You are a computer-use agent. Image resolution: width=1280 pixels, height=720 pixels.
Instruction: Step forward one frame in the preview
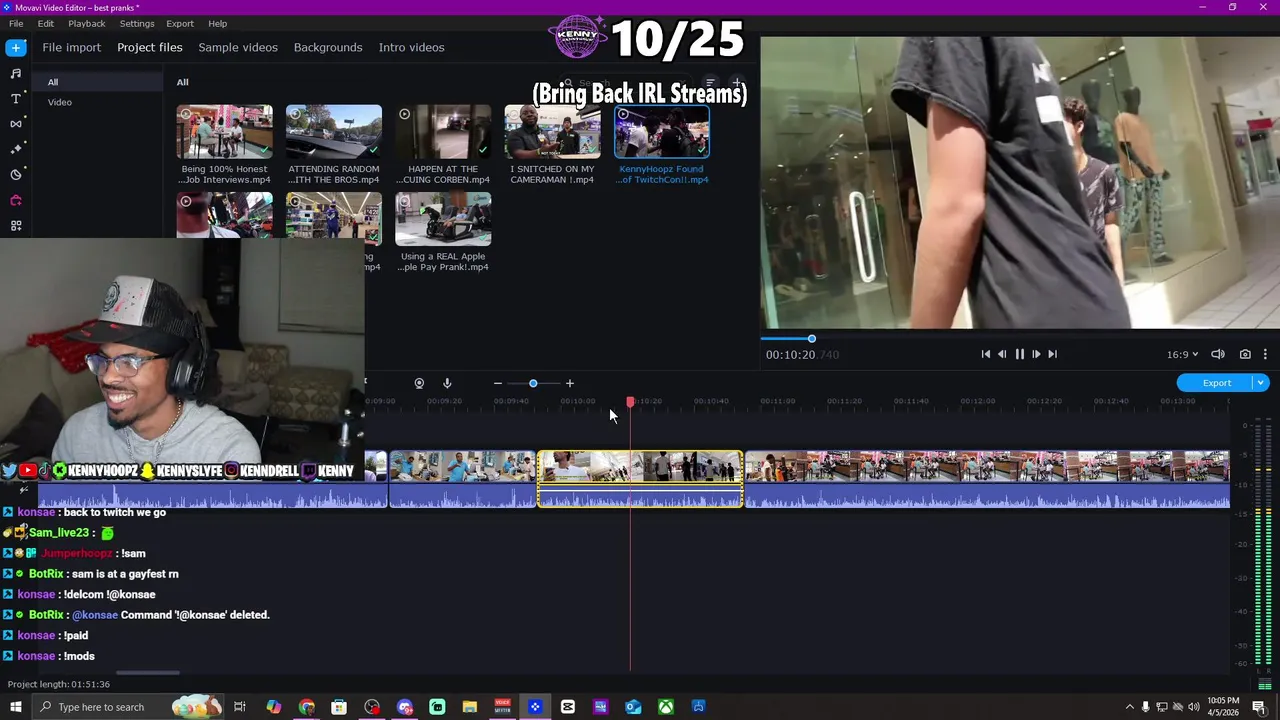tap(1036, 354)
